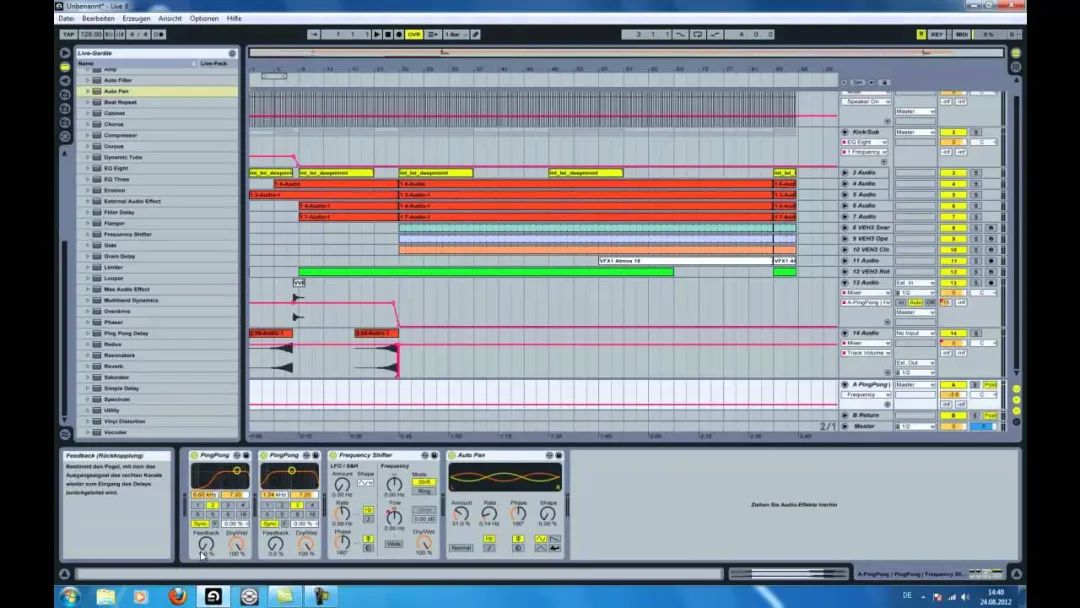The image size is (1080, 608).
Task: Open Kick/Sub output routing Master dropdown
Action: coord(915,132)
